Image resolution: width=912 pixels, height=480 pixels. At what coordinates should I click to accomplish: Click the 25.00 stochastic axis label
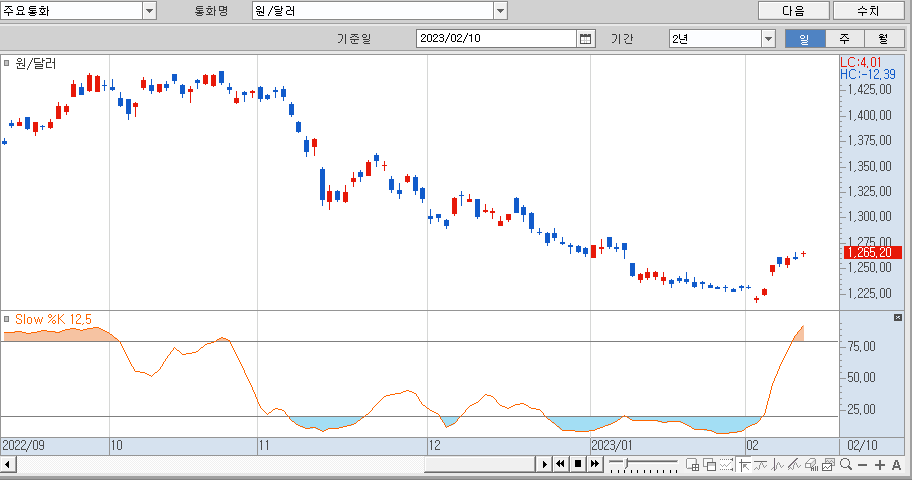[x=861, y=409]
